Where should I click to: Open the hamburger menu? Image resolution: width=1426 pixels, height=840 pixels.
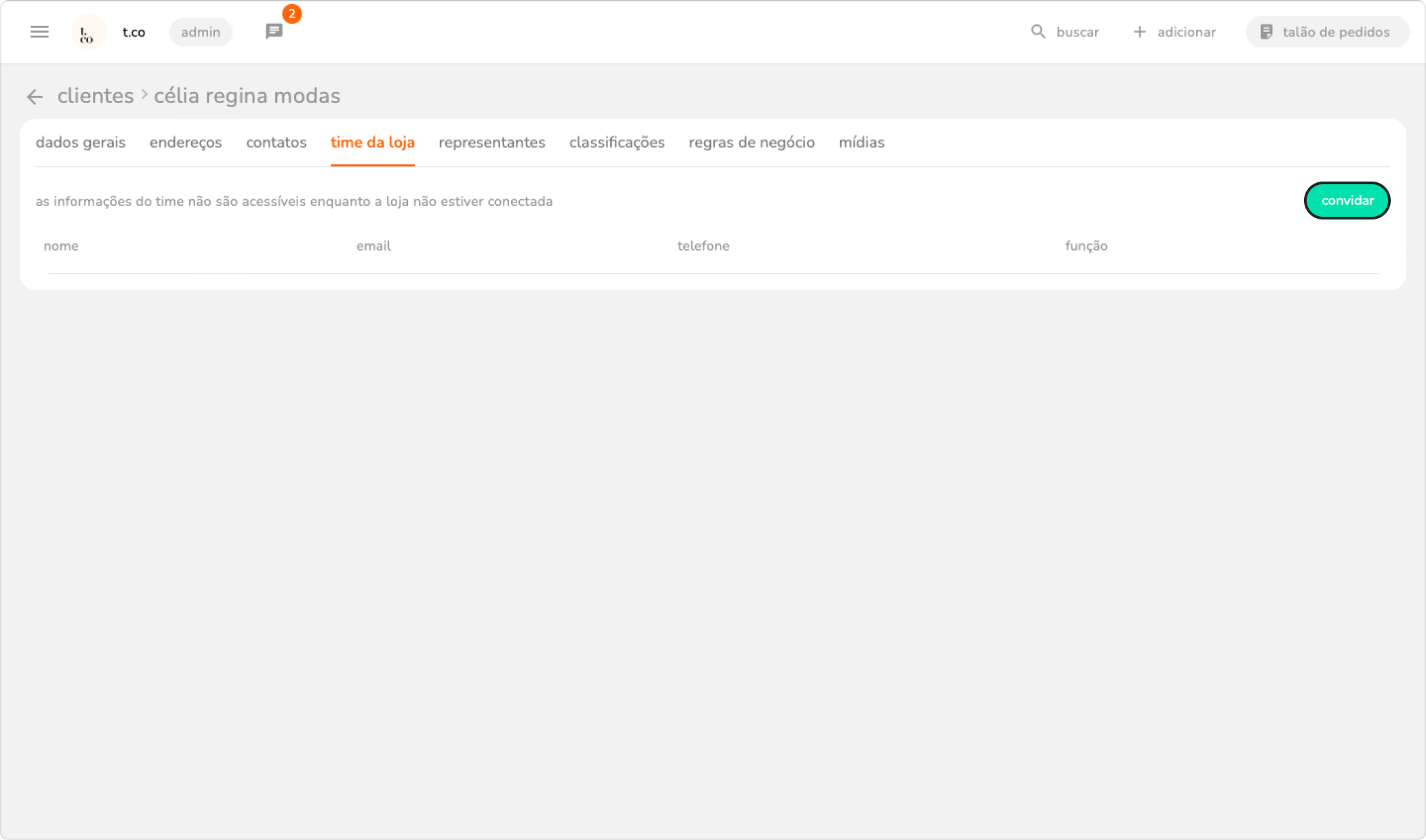pyautogui.click(x=39, y=32)
